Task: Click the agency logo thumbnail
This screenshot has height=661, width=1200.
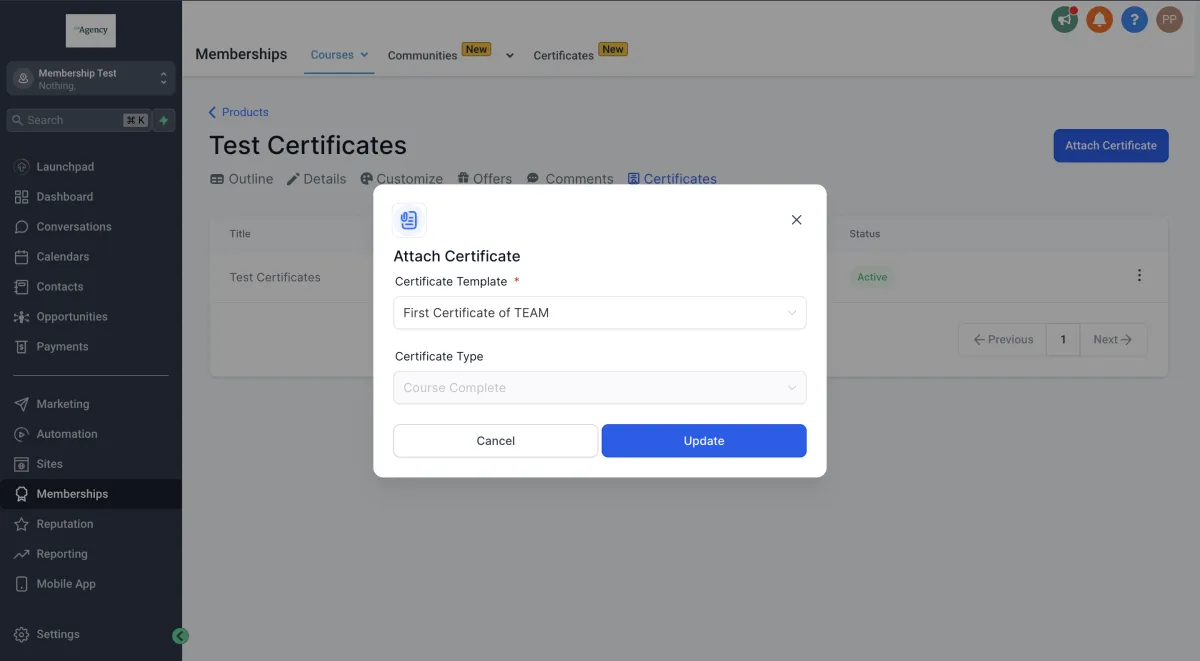Action: (x=91, y=31)
